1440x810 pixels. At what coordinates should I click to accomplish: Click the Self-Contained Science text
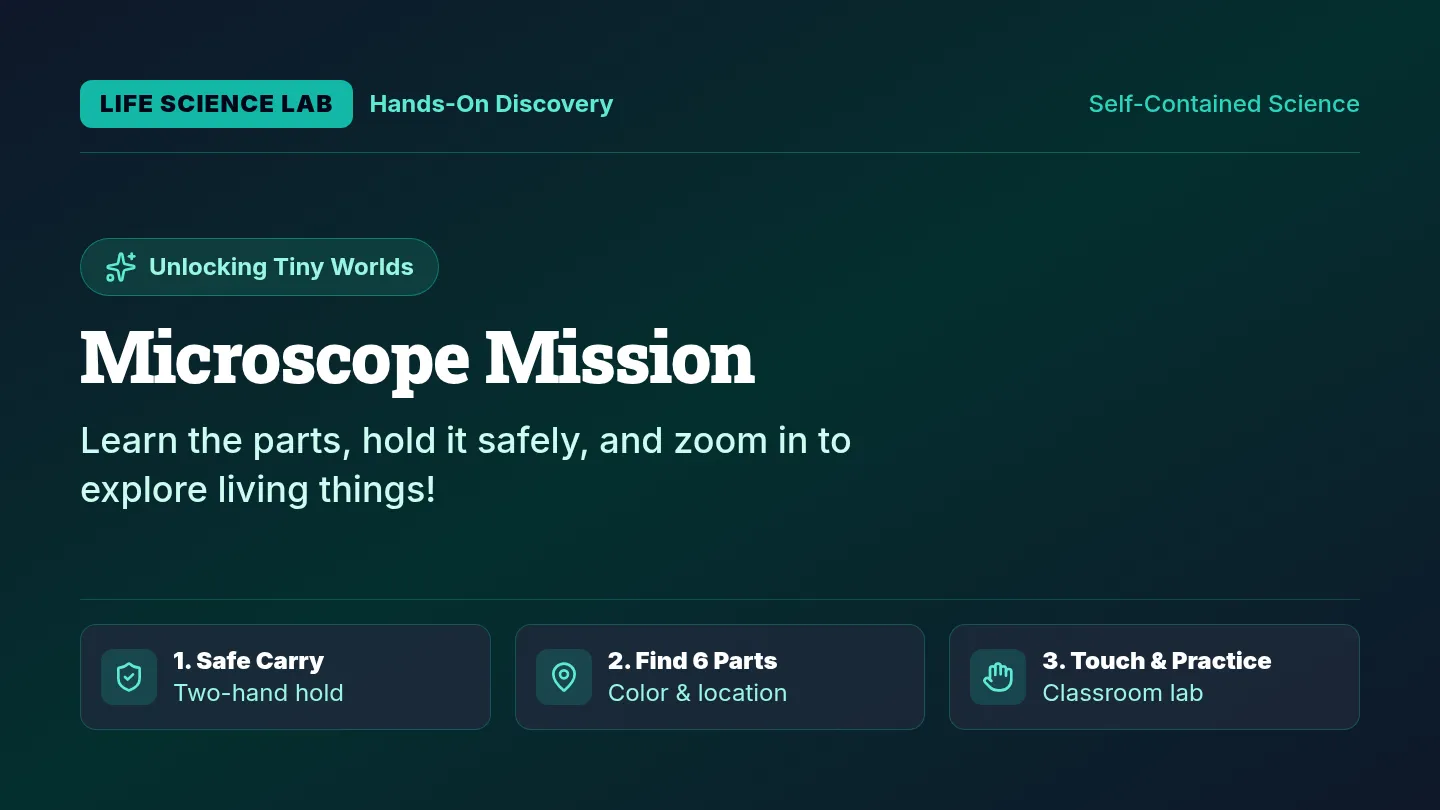tap(1224, 104)
